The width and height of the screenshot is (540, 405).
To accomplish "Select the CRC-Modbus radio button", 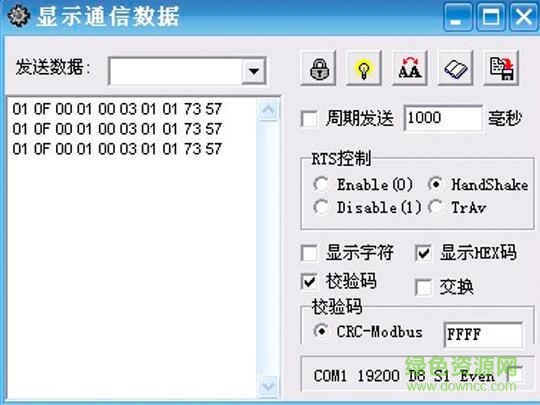I will point(321,331).
